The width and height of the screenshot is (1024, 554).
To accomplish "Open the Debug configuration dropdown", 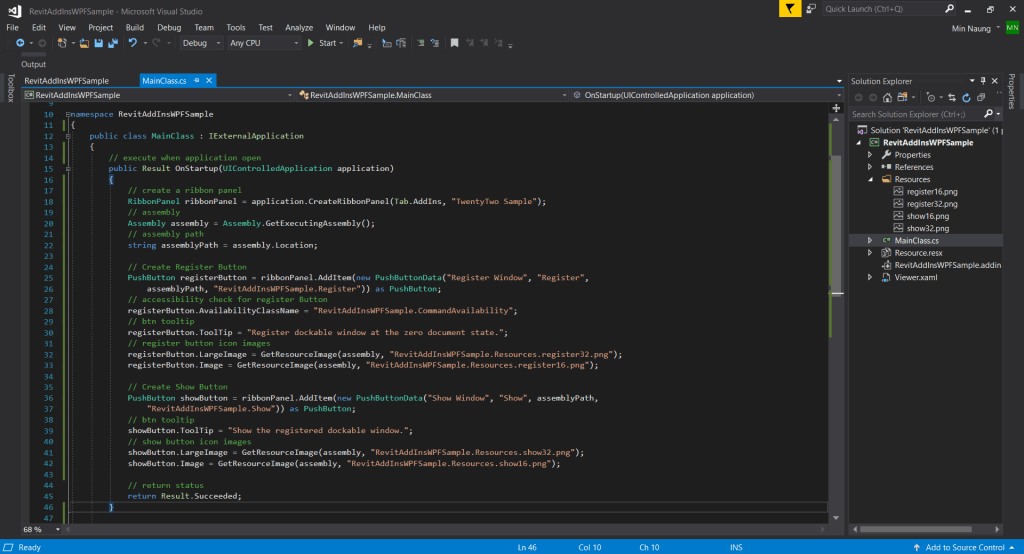I will [202, 43].
